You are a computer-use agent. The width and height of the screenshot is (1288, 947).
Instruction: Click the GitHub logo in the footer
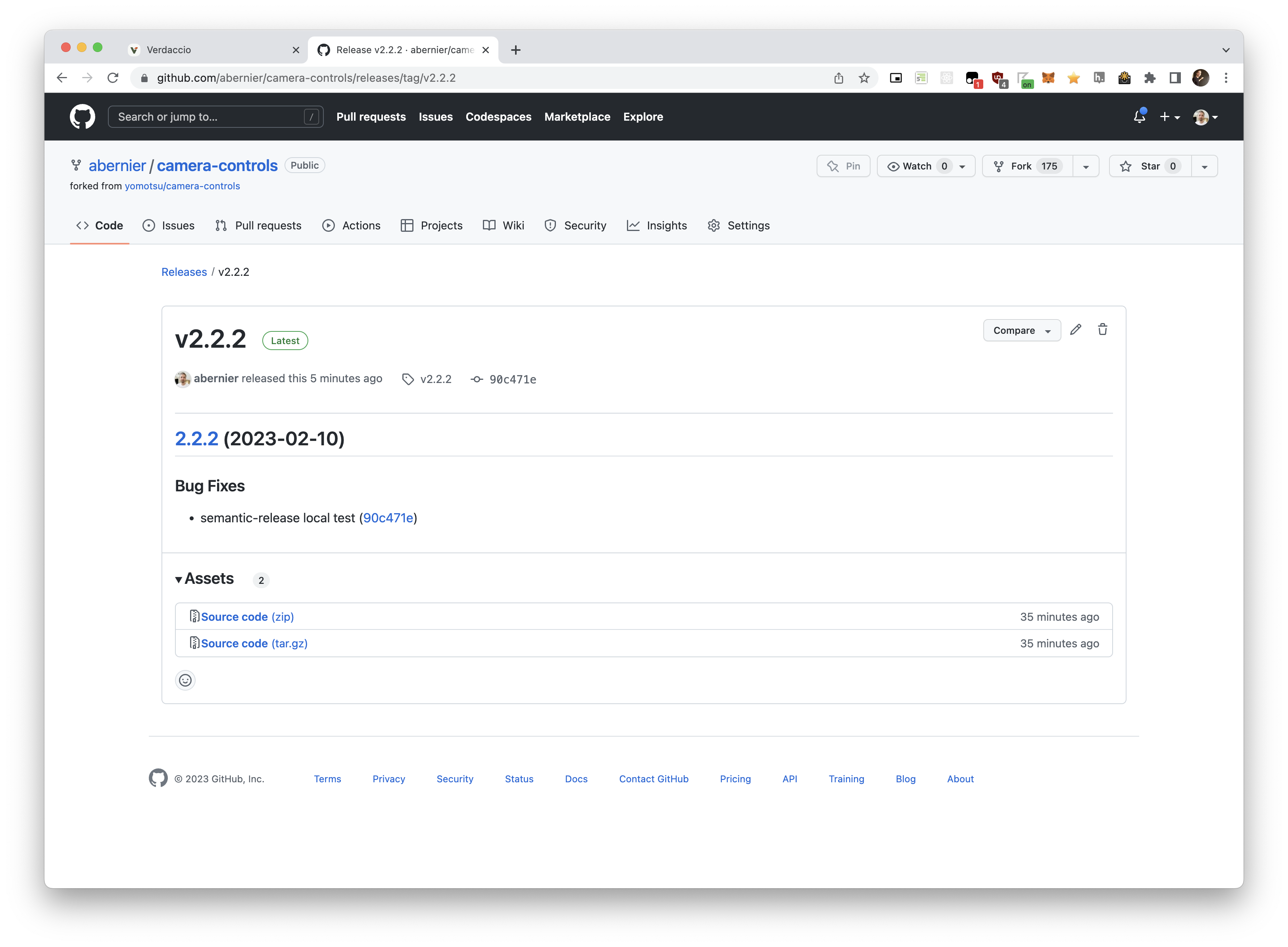tap(158, 778)
